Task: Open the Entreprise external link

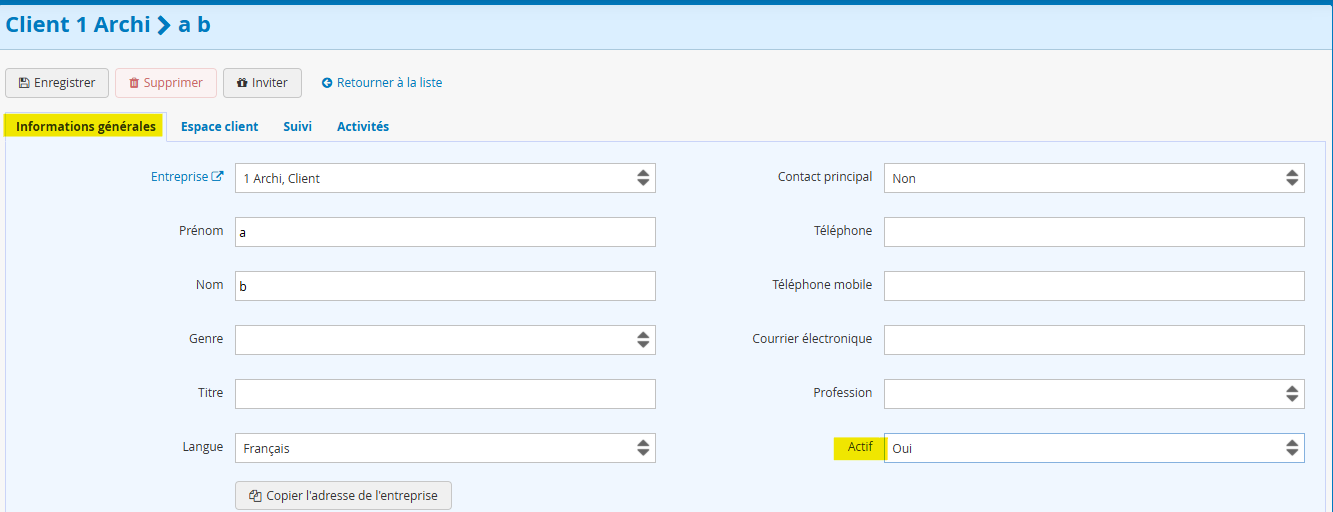Action: [187, 177]
